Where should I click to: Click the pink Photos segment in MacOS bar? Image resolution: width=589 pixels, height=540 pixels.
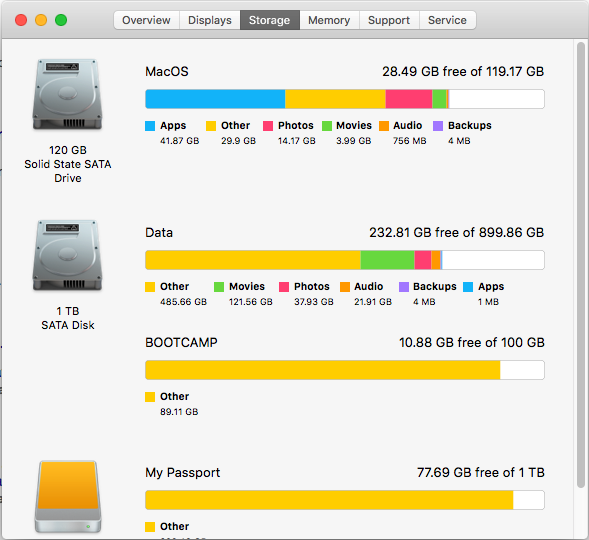409,99
